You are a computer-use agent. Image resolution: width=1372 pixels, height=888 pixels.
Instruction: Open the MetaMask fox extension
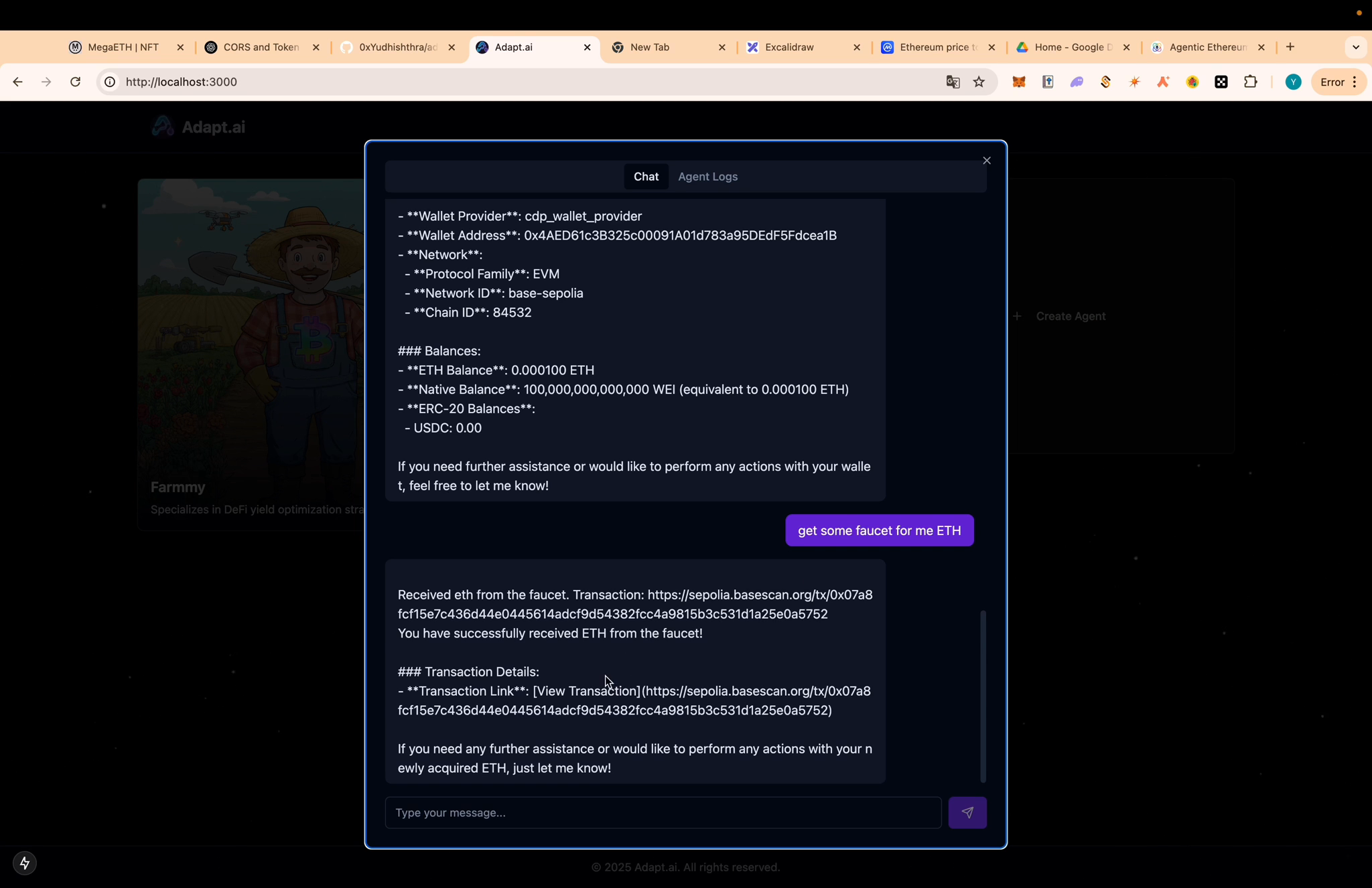pos(1018,82)
